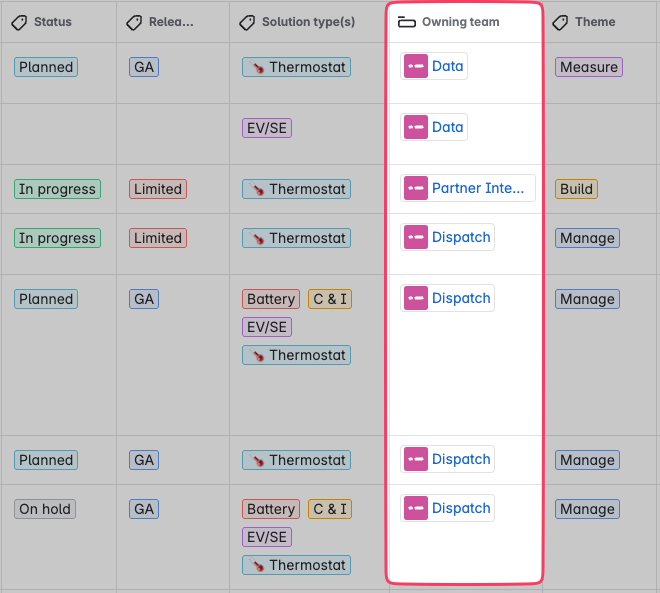Click the thermometer icon in first Thermostat tag
The height and width of the screenshot is (593, 660).
[256, 67]
